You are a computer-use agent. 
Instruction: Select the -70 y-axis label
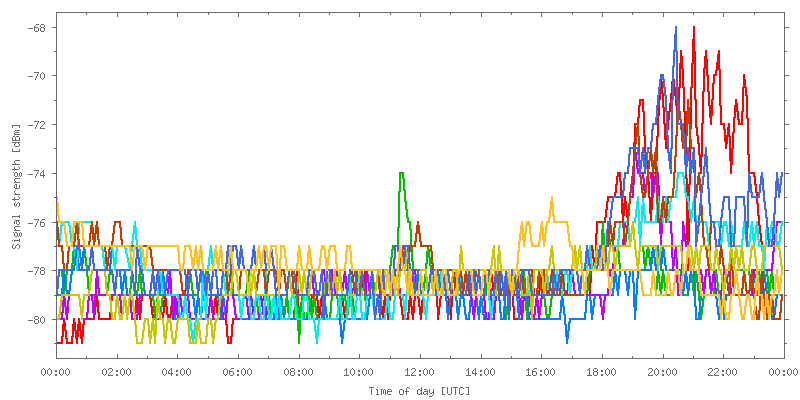click(x=38, y=76)
